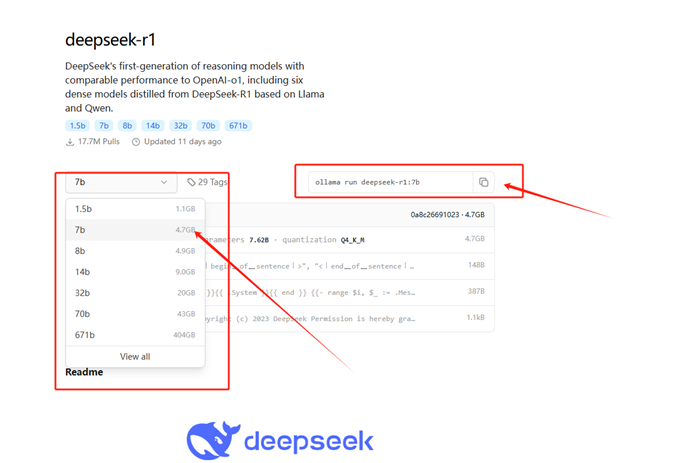Image resolution: width=698 pixels, height=463 pixels.
Task: Click the 1.1kB license size value
Action: (475, 317)
